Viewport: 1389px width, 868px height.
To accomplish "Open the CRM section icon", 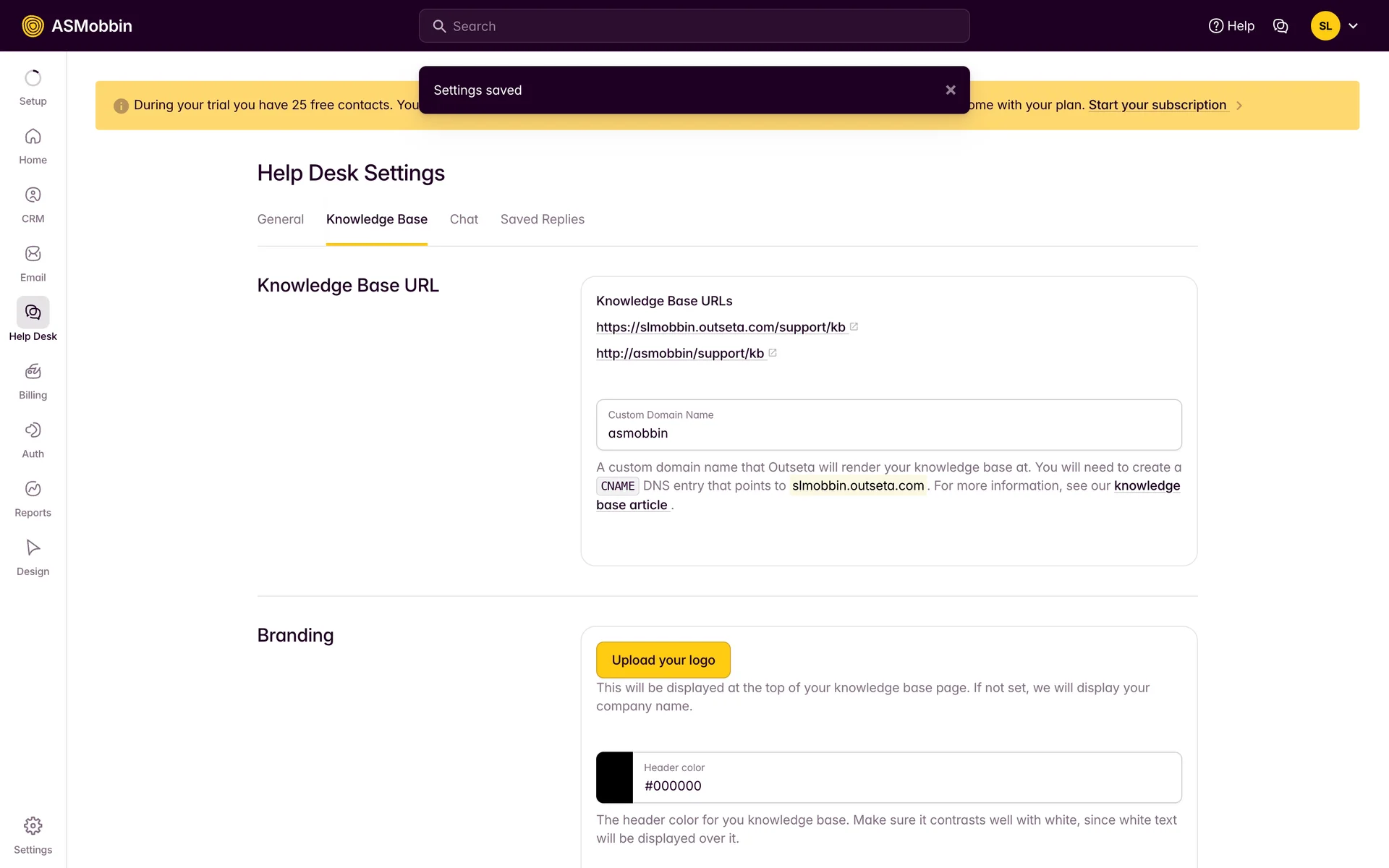I will (33, 195).
